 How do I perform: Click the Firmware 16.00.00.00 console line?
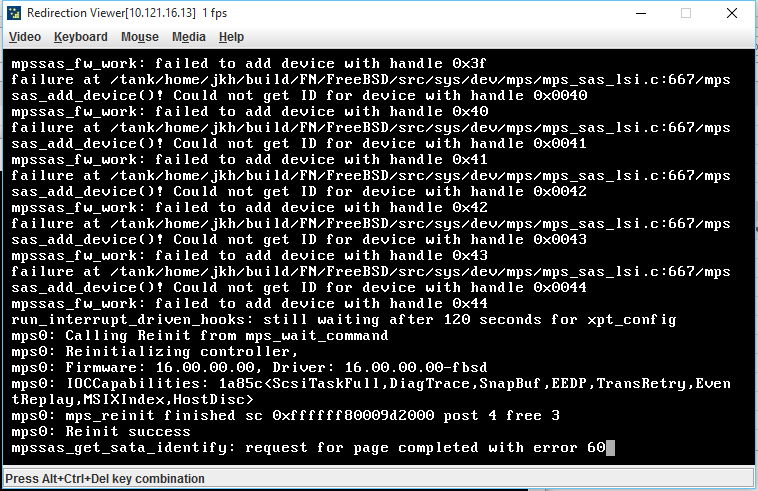[x=249, y=367]
